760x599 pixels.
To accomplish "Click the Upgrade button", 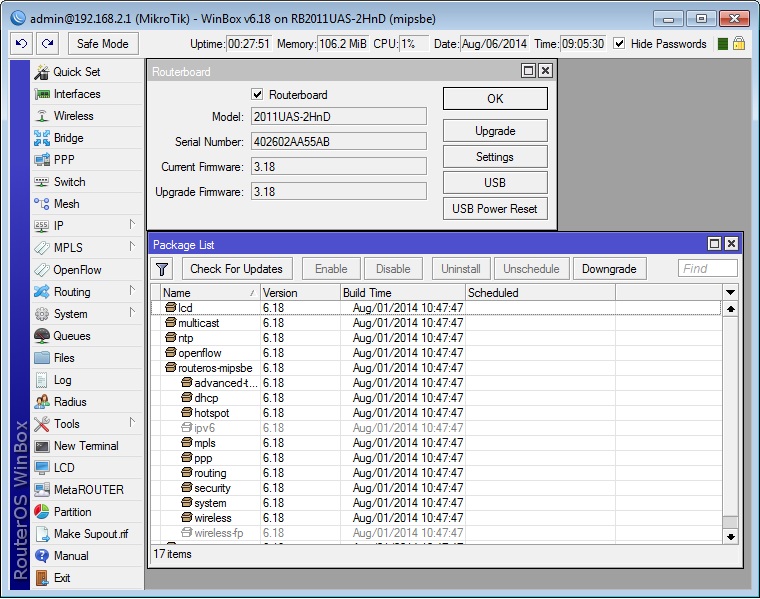I will [495, 131].
